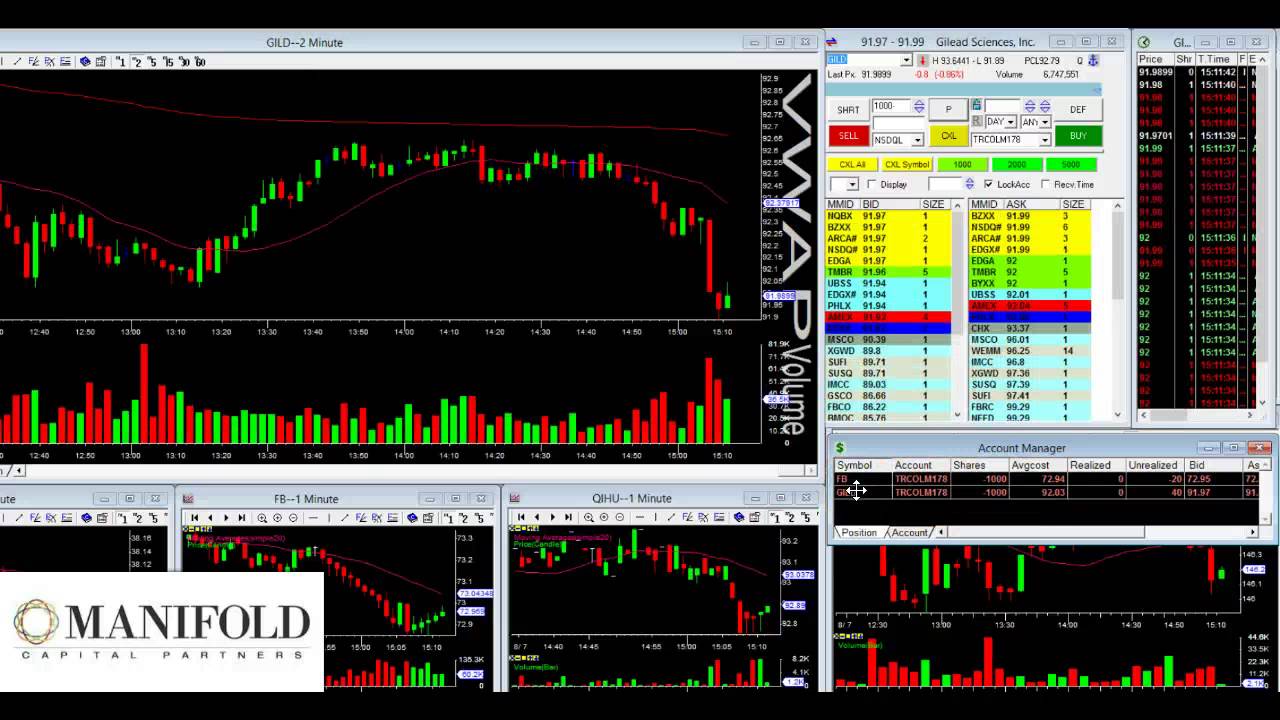
Task: Uncheck the LockAcc checkbox
Action: [x=988, y=184]
